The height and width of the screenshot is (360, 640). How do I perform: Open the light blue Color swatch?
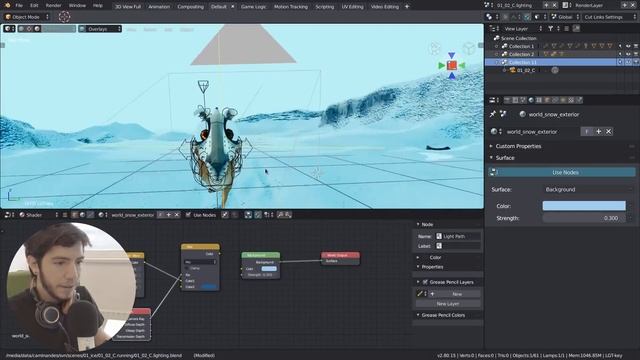pyautogui.click(x=584, y=206)
